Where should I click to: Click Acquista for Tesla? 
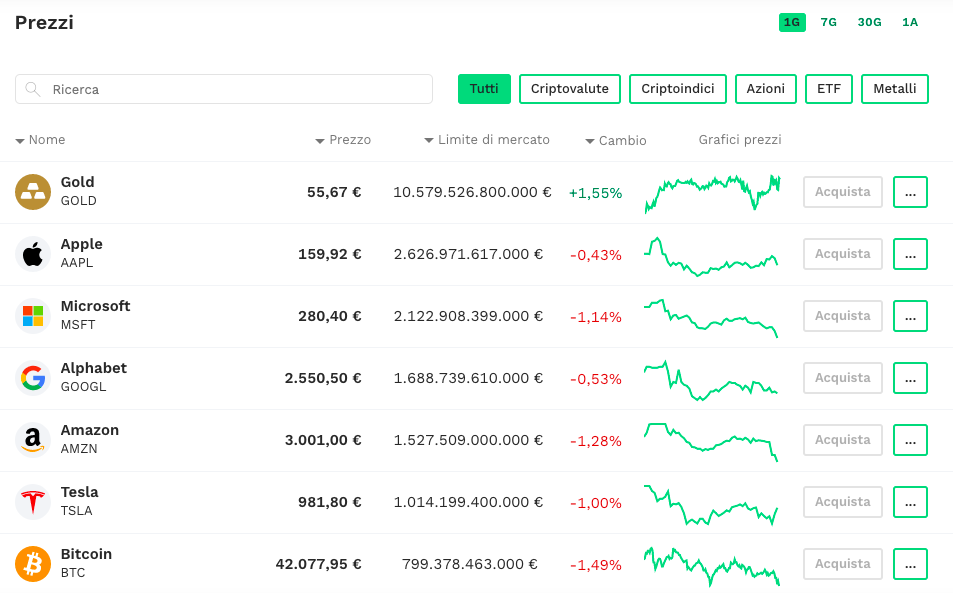[842, 502]
